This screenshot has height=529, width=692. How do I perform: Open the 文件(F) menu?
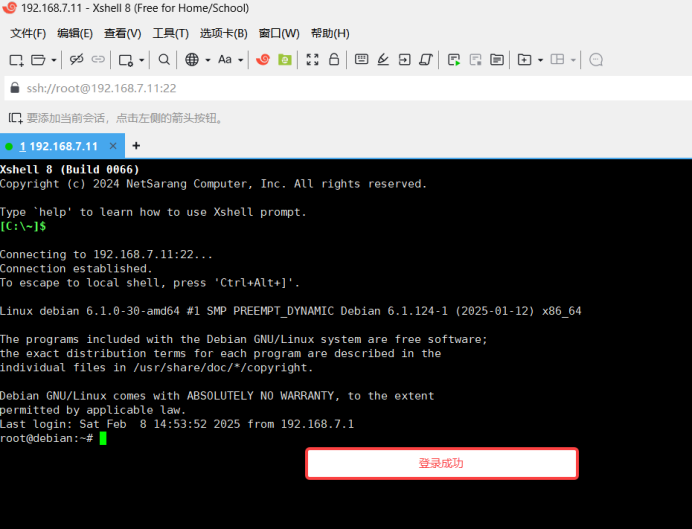click(28, 33)
